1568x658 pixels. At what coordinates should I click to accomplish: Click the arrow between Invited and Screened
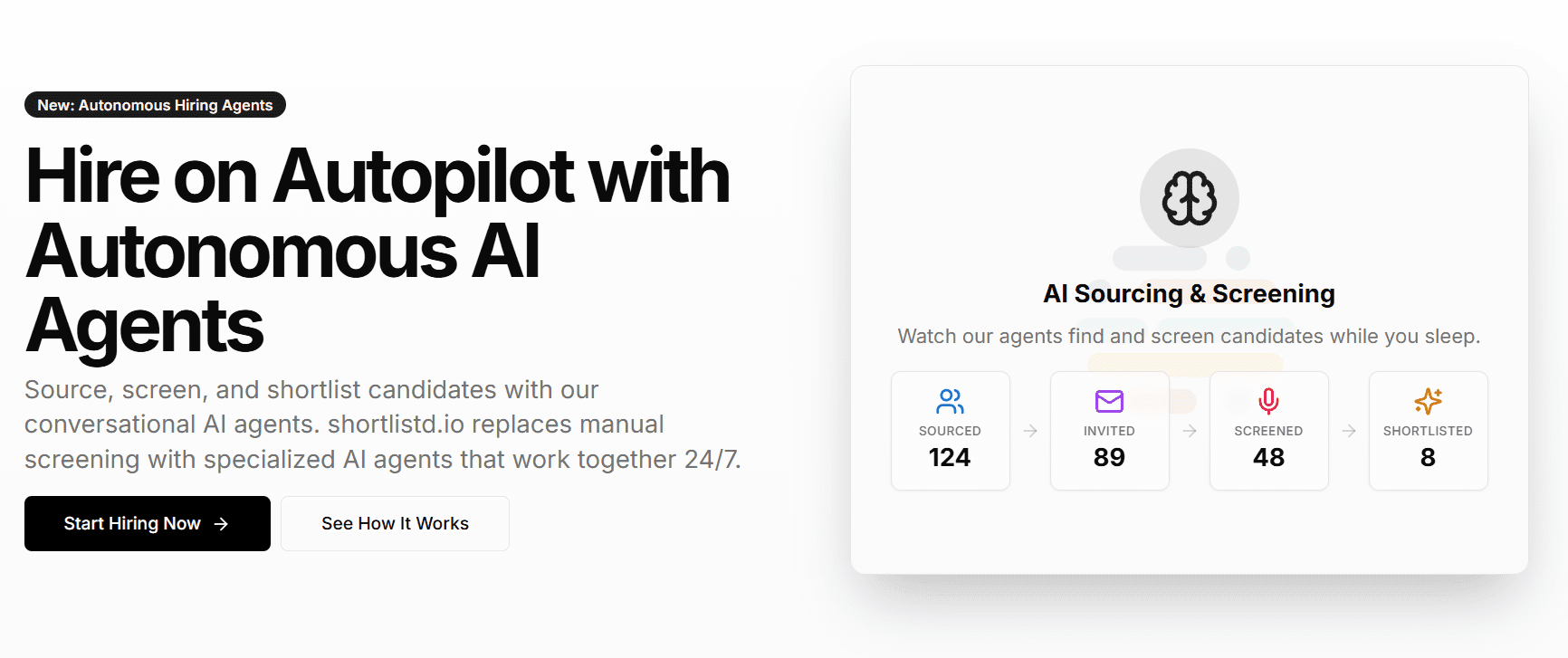click(1189, 431)
